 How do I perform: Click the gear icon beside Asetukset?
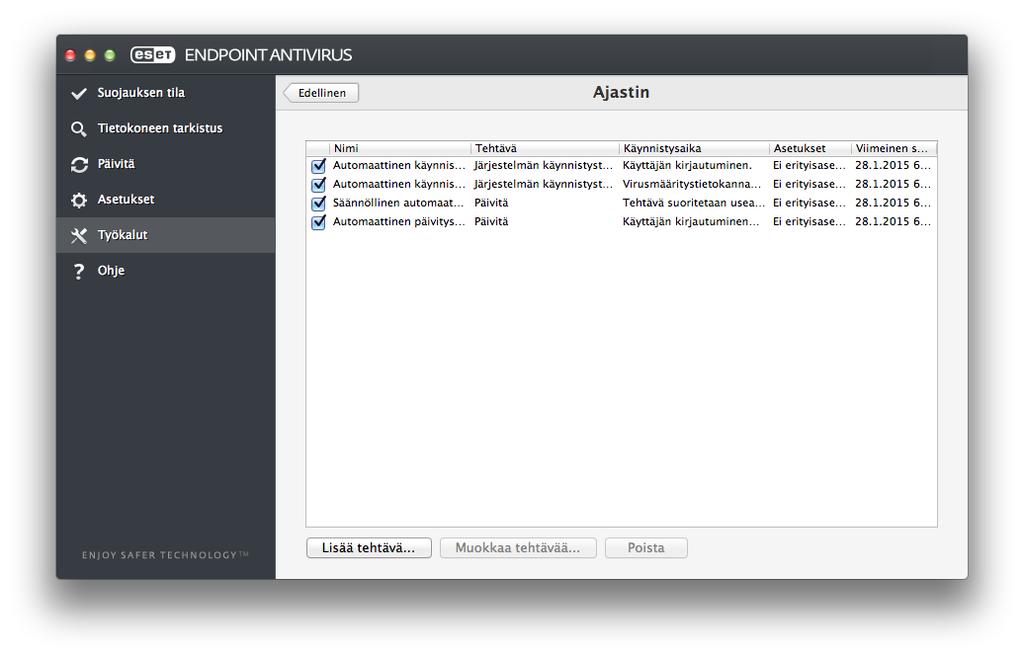(x=79, y=200)
